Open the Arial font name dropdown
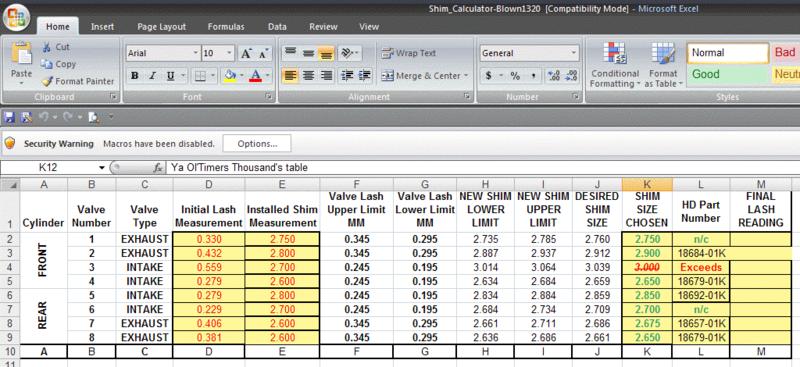Screen dimensions: 800x367 pos(196,53)
